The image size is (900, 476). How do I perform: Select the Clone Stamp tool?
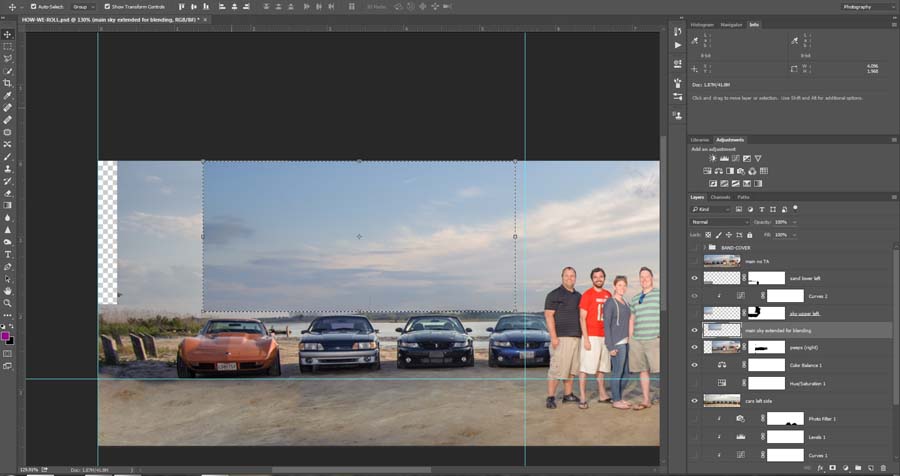pos(7,169)
